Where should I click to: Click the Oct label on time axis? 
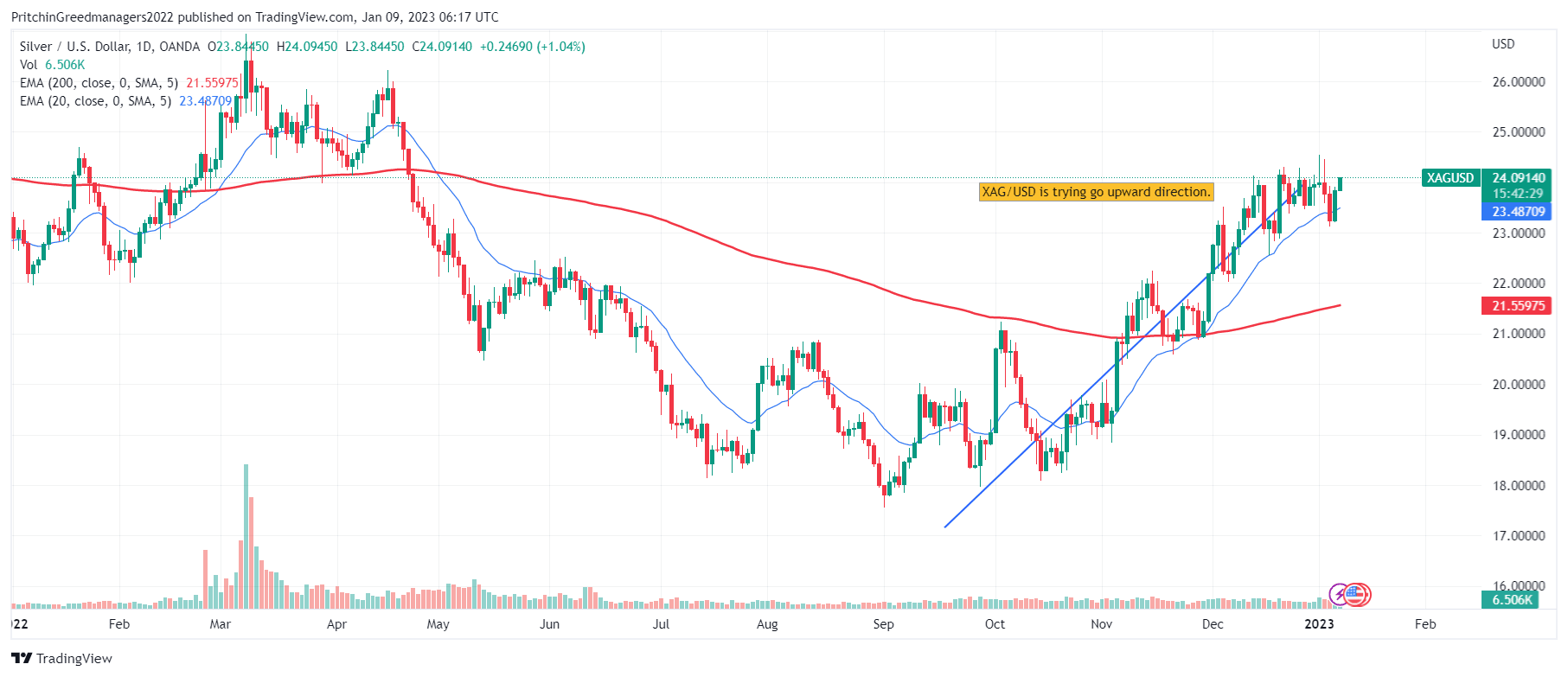(995, 624)
